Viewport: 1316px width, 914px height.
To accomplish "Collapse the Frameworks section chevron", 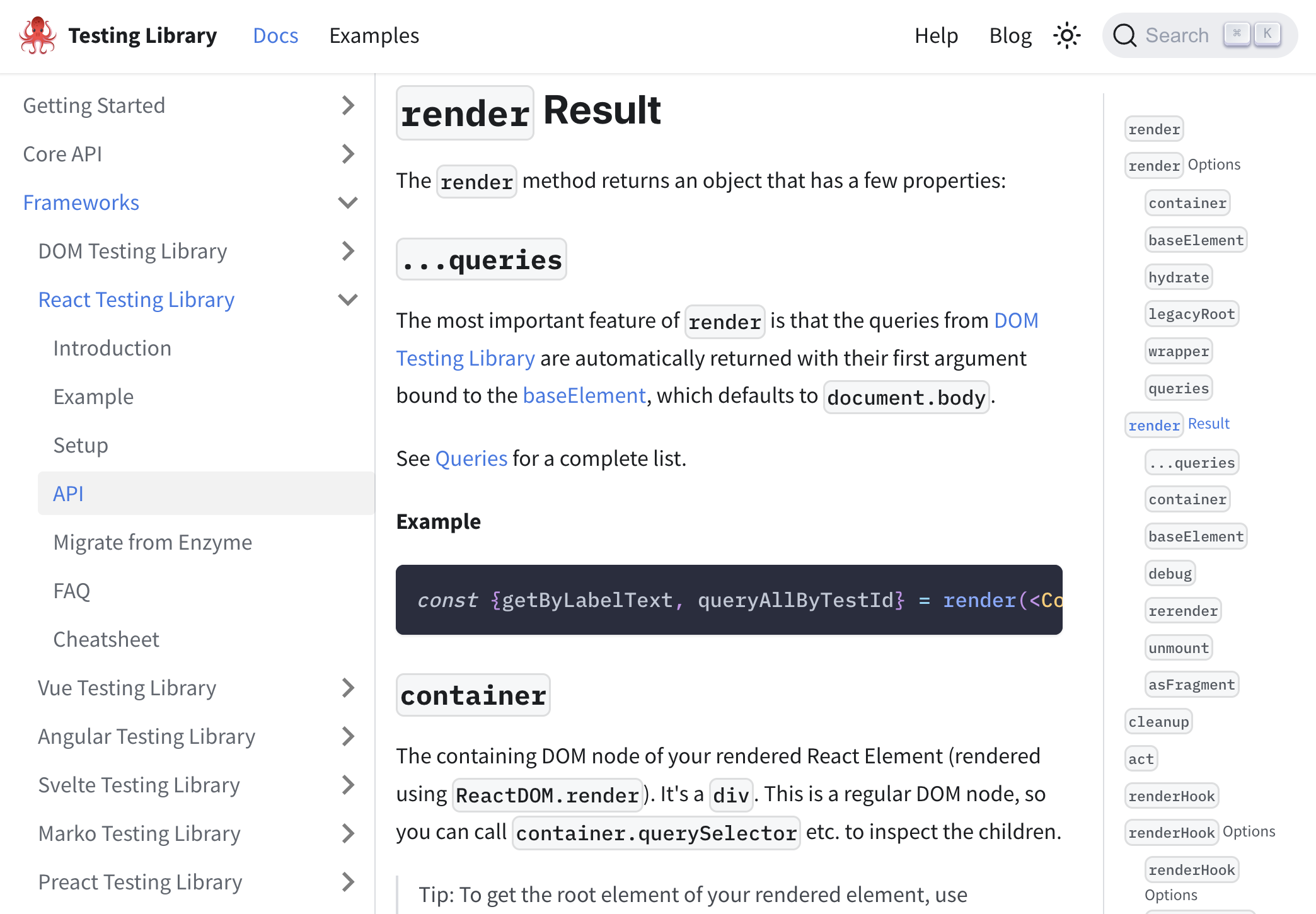I will [347, 202].
